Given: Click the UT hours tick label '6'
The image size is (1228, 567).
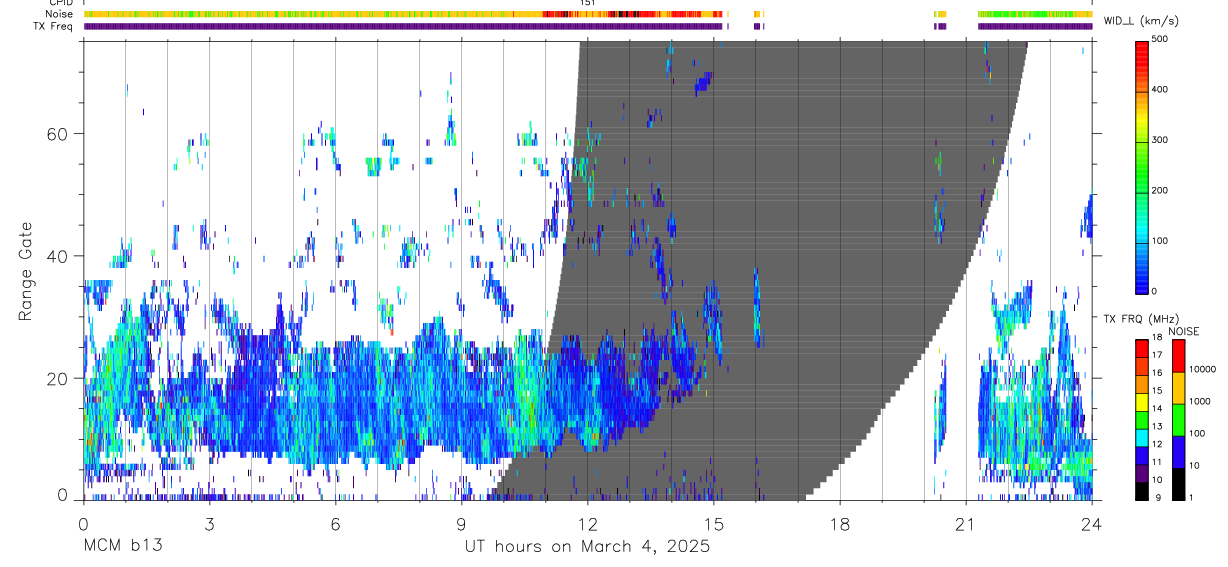Looking at the screenshot, I should coord(335,523).
